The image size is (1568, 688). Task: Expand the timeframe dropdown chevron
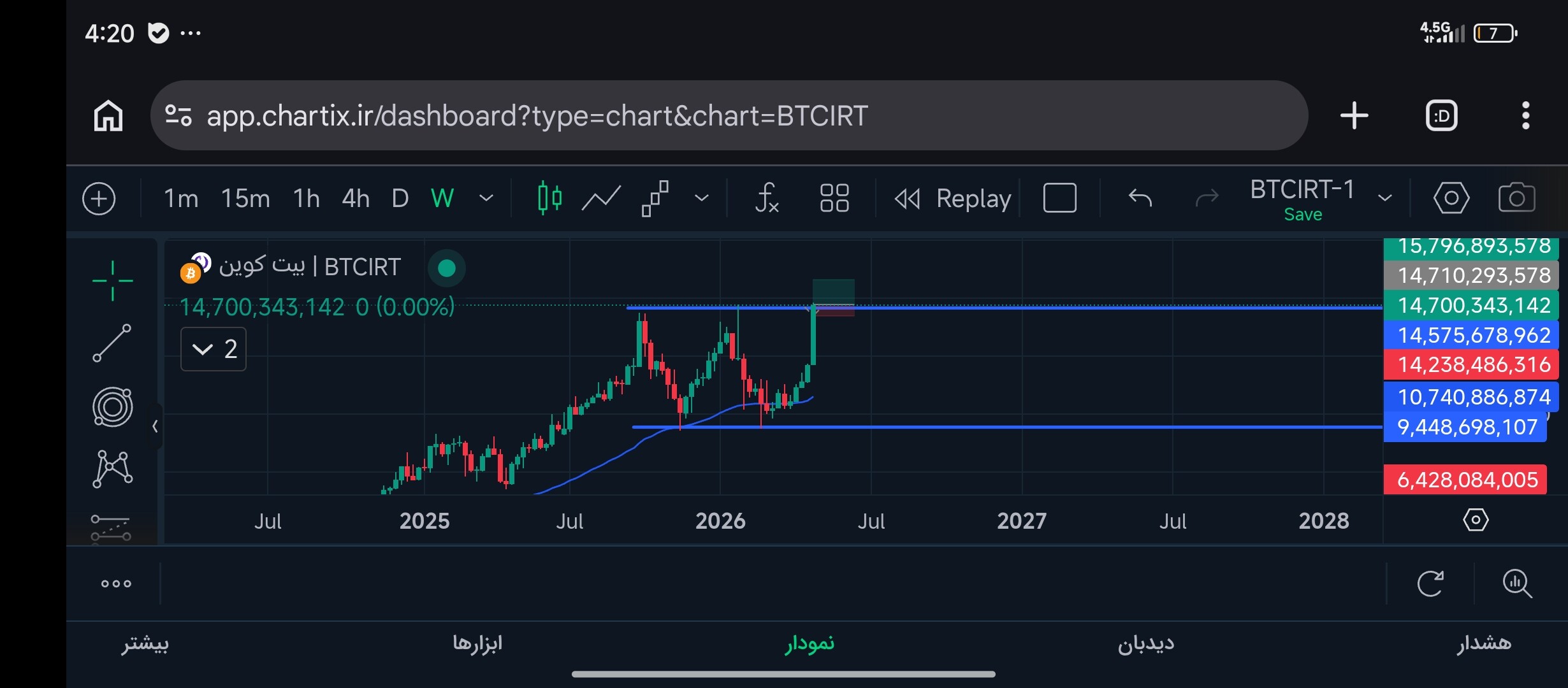pos(486,198)
